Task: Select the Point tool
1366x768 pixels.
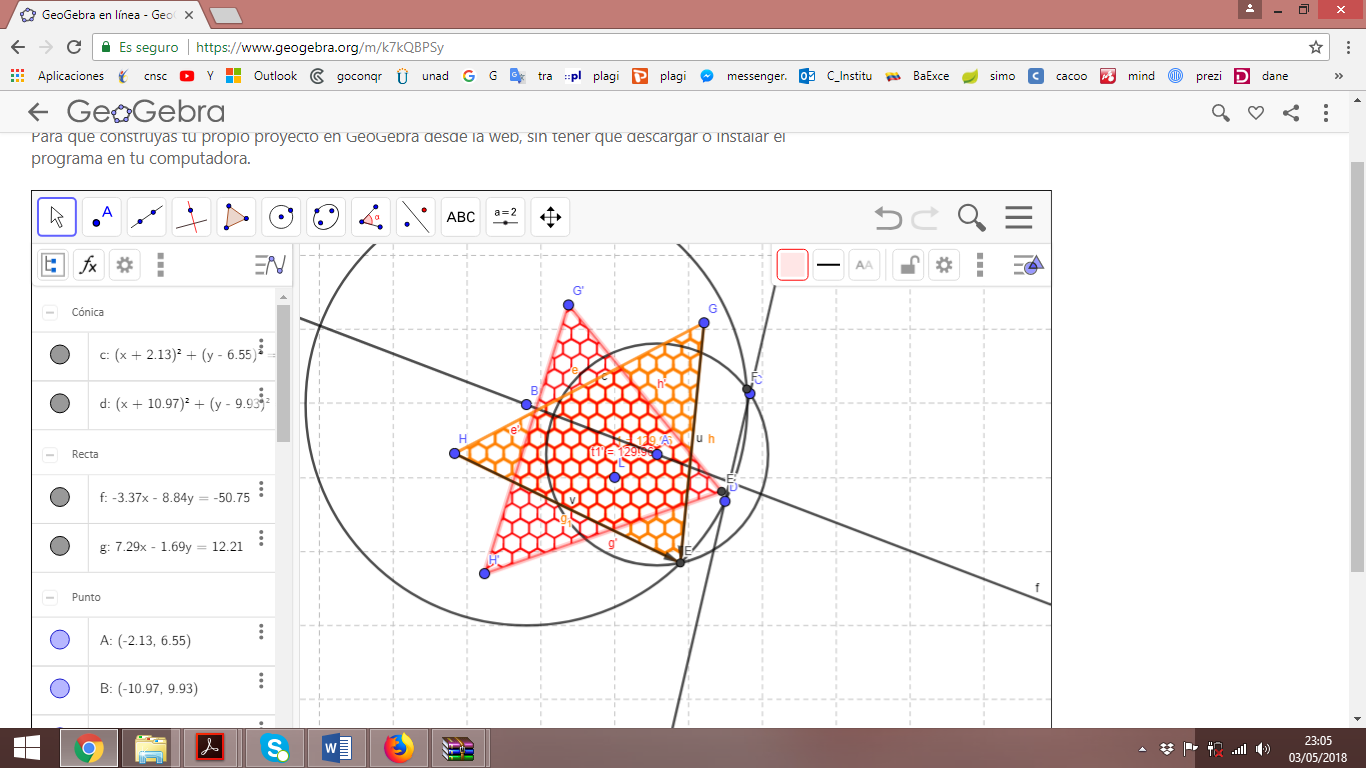Action: click(101, 216)
